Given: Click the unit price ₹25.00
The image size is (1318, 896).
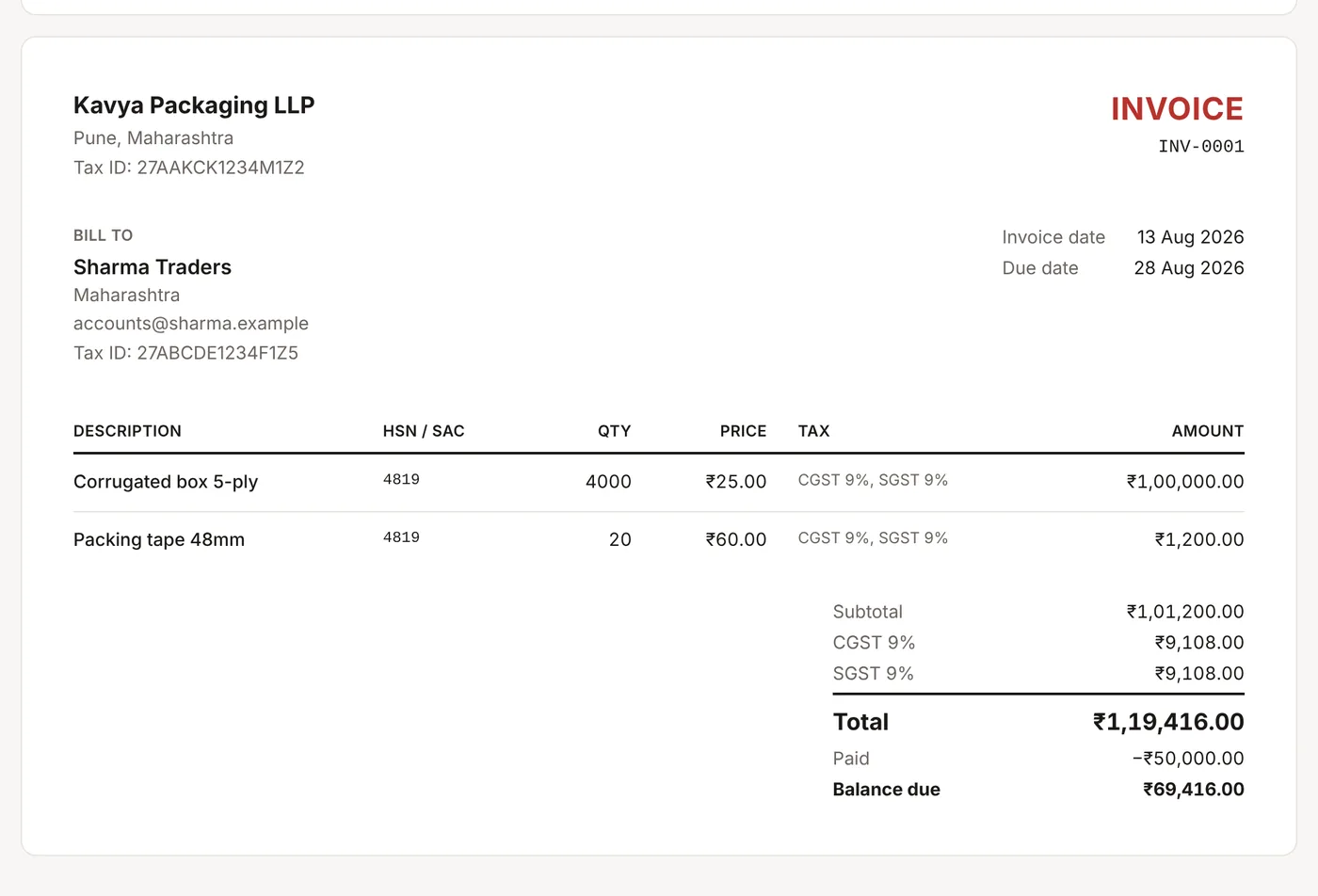Looking at the screenshot, I should [736, 482].
